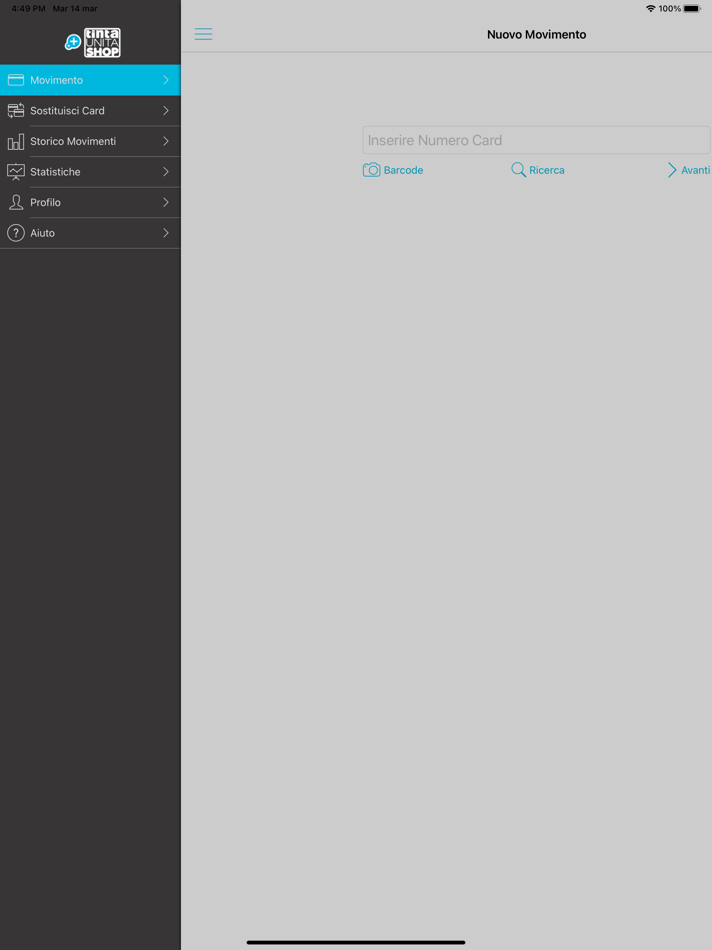Click the 4:49 PM clock
Viewport: 712px width, 950px height.
28,8
